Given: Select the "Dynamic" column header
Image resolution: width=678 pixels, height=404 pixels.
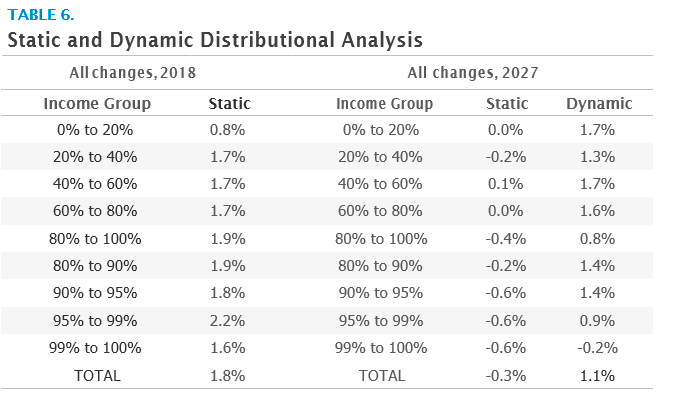Looking at the screenshot, I should point(599,103).
